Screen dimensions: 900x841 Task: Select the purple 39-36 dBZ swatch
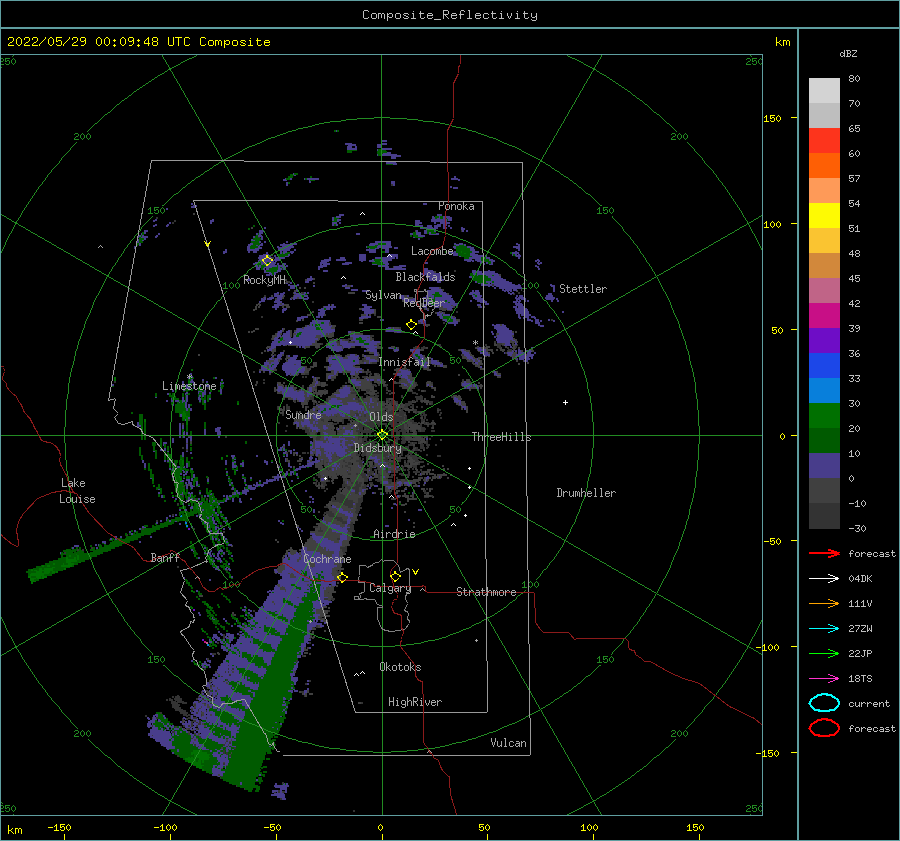(x=824, y=341)
